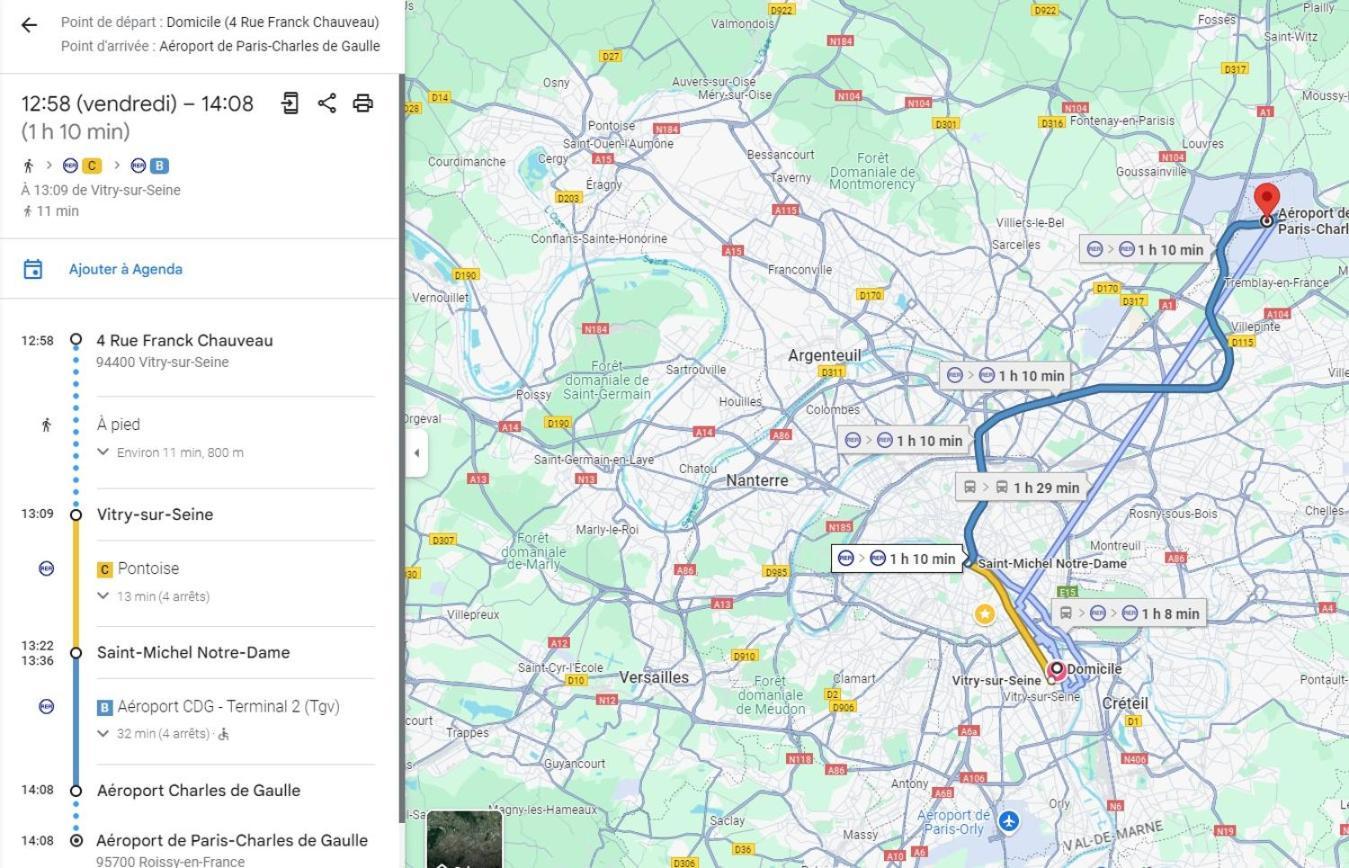Viewport: 1349px width, 868px height.
Task: Click the '1 h 10 min' label near Colombes
Action: click(903, 440)
